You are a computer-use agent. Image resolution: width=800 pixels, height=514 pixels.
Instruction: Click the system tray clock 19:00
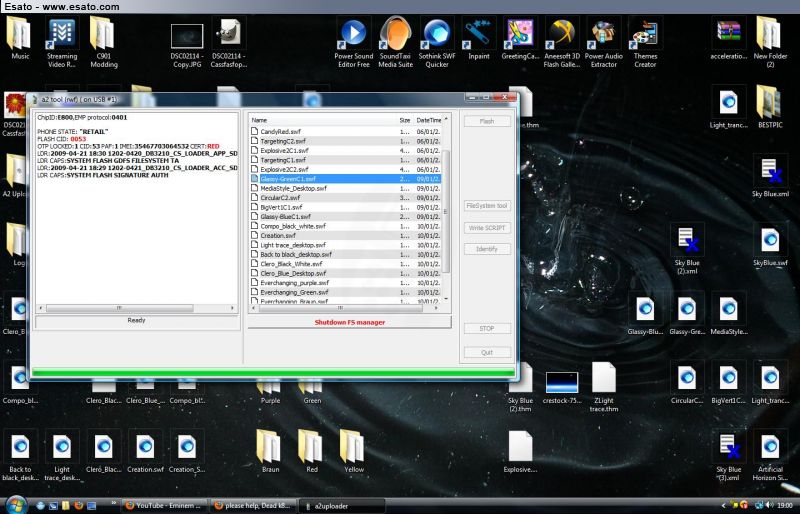(x=785, y=505)
